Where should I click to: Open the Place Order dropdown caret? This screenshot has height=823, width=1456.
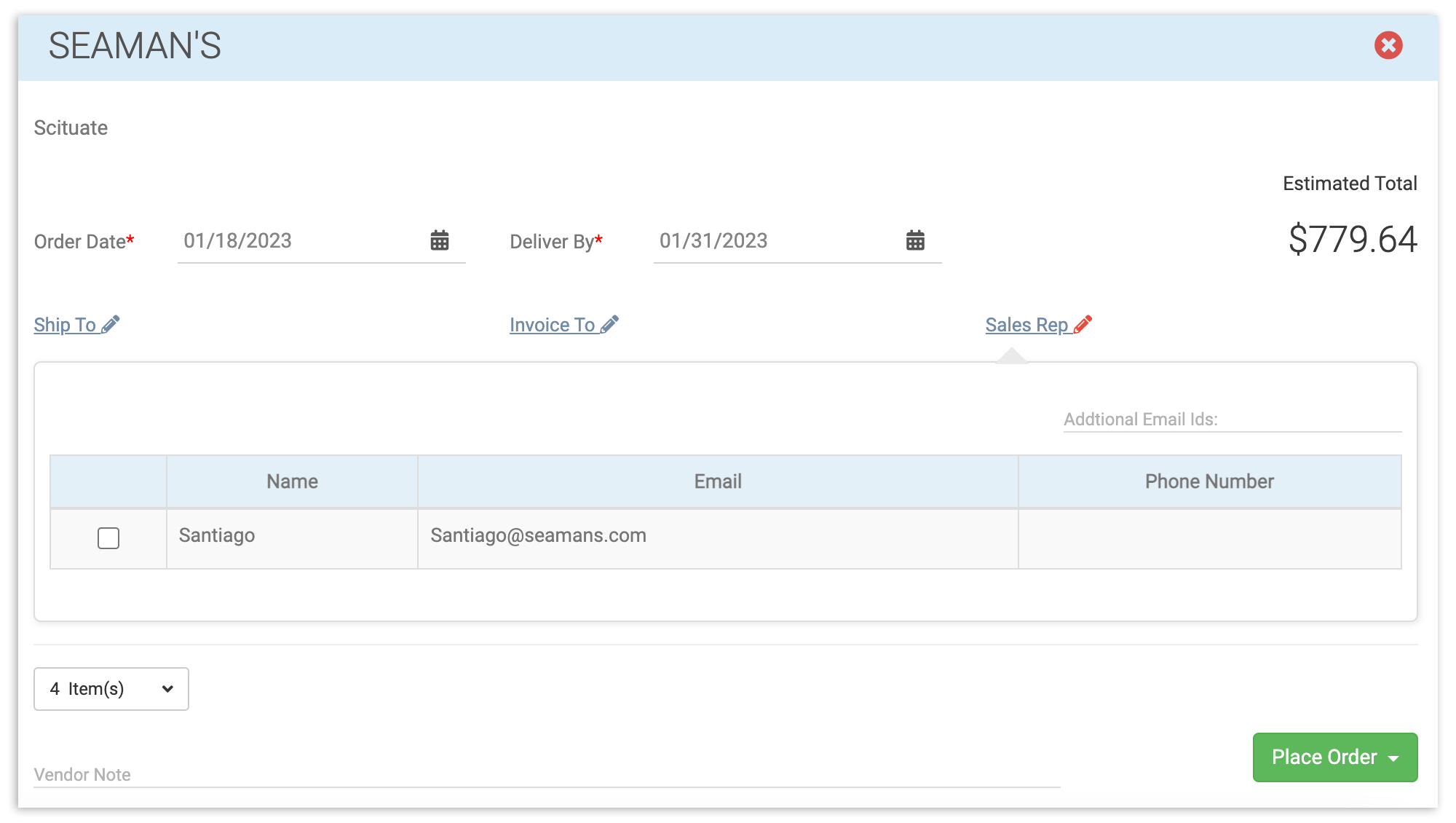pos(1394,758)
